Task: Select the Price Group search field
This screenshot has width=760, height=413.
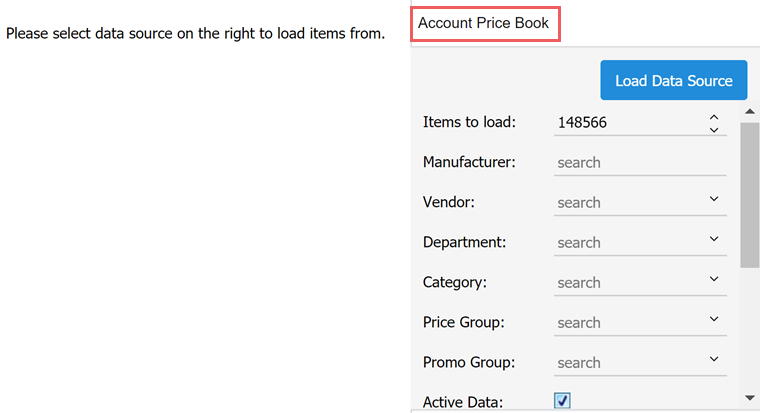Action: point(630,323)
